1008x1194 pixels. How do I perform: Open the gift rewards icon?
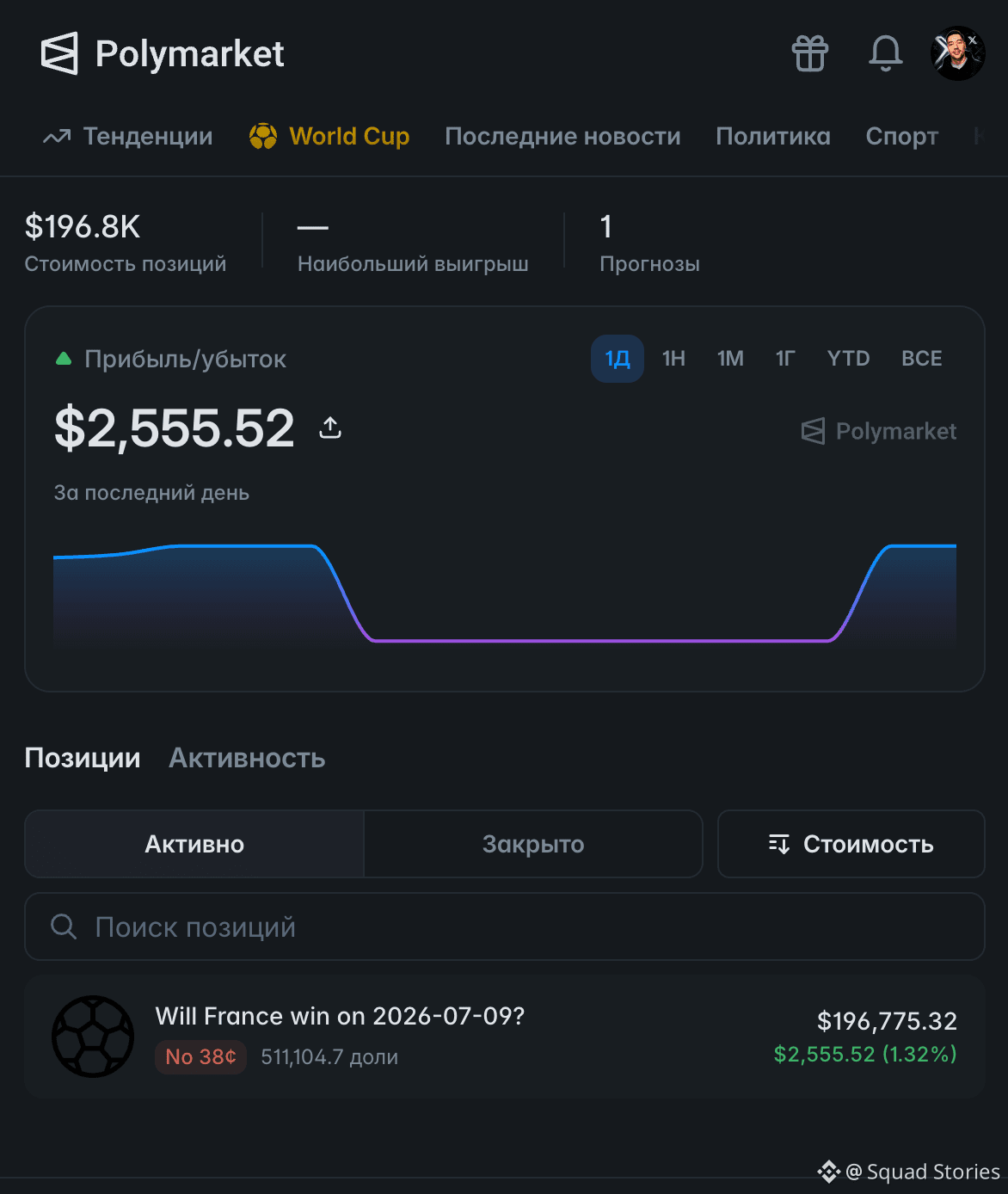point(809,53)
